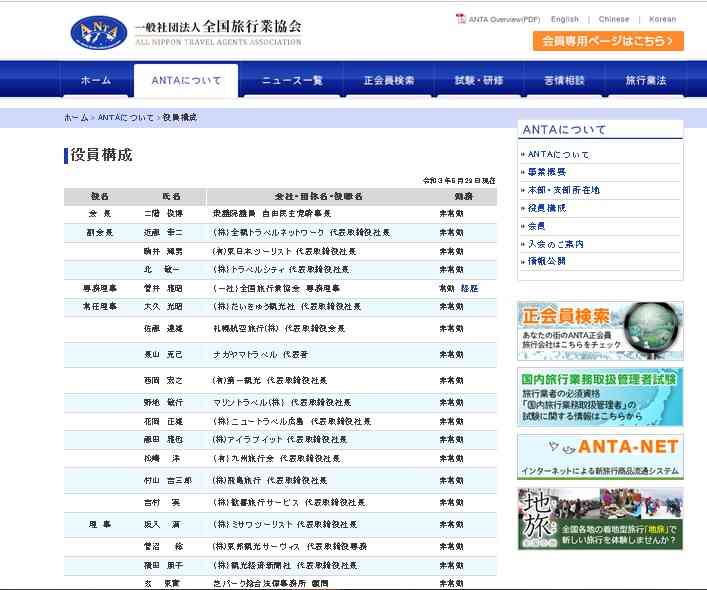Viewport: 707px width, 590px height.
Task: Open ANTA Overview(PDF) link
Action: tap(504, 19)
